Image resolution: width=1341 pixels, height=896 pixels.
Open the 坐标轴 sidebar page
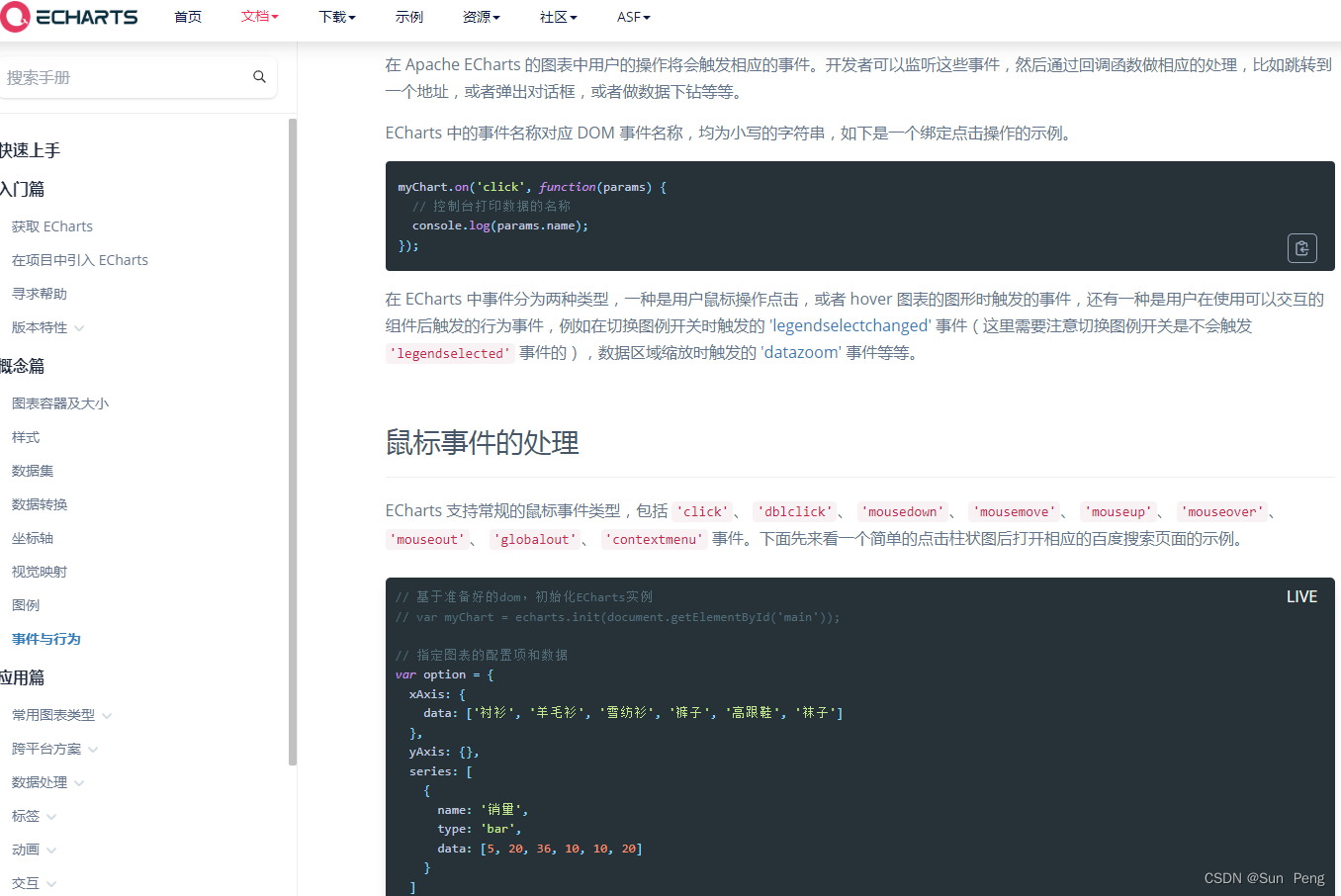coord(33,538)
